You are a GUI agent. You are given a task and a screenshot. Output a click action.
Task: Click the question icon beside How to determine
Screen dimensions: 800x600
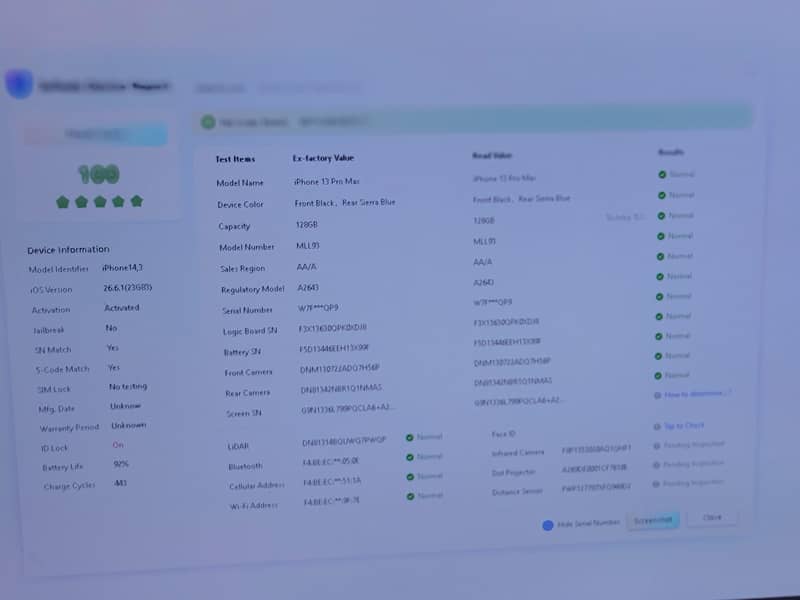click(657, 395)
